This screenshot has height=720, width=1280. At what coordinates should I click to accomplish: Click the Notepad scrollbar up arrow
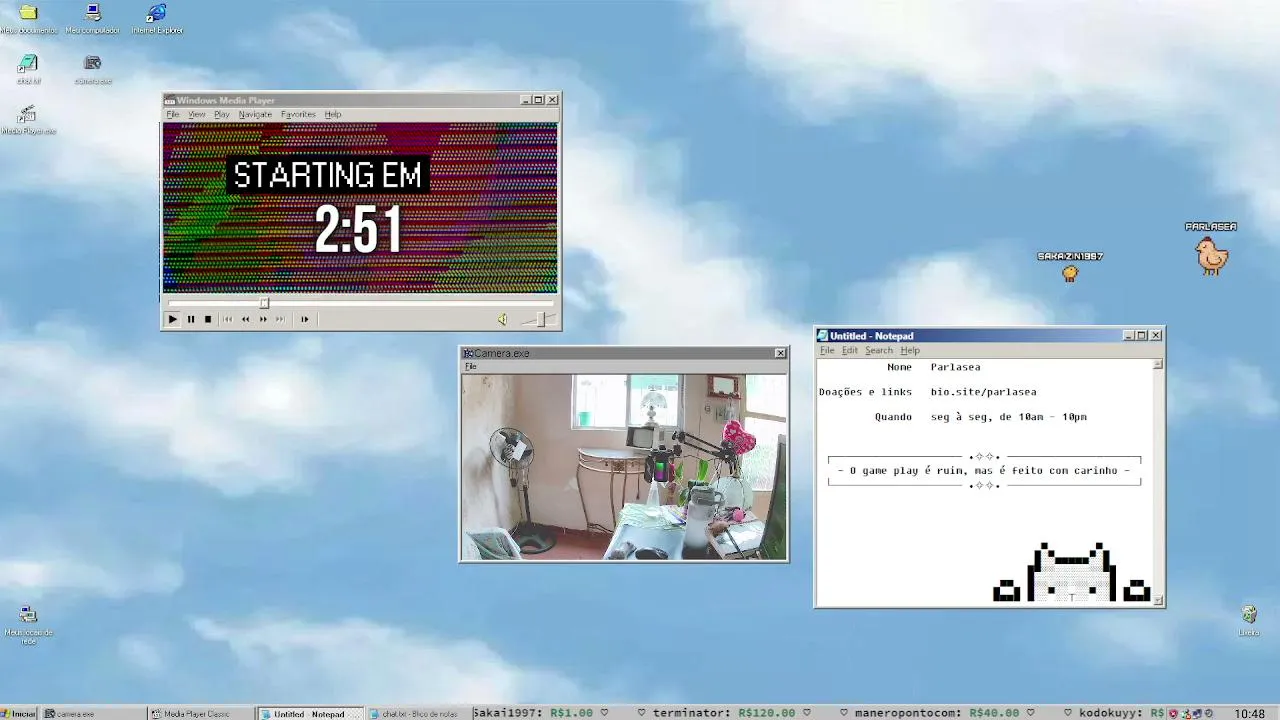1158,364
